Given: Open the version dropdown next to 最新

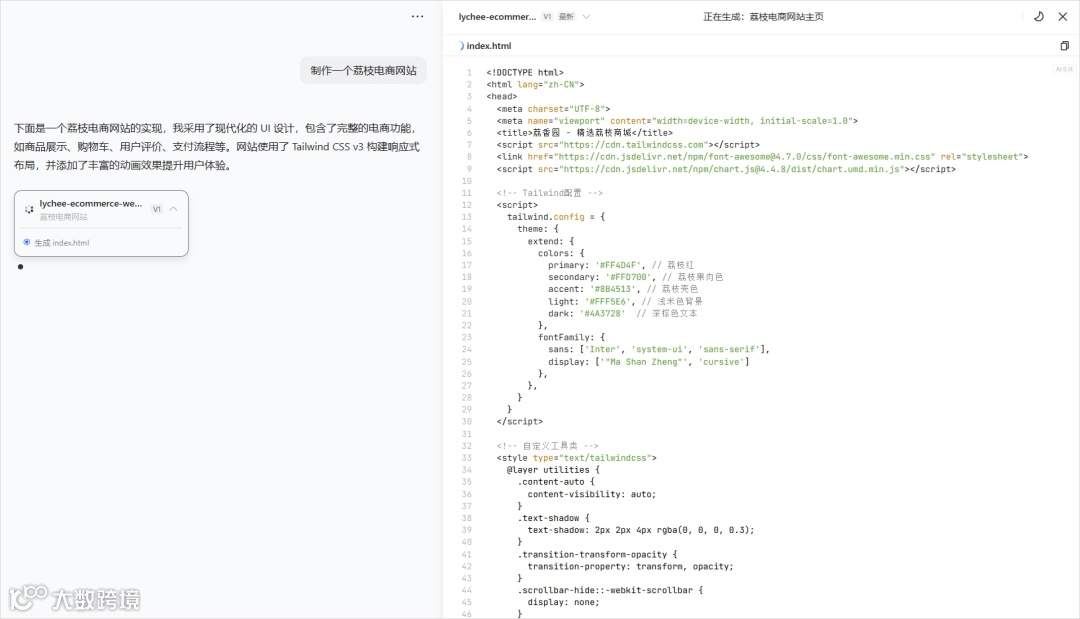Looking at the screenshot, I should [x=586, y=17].
